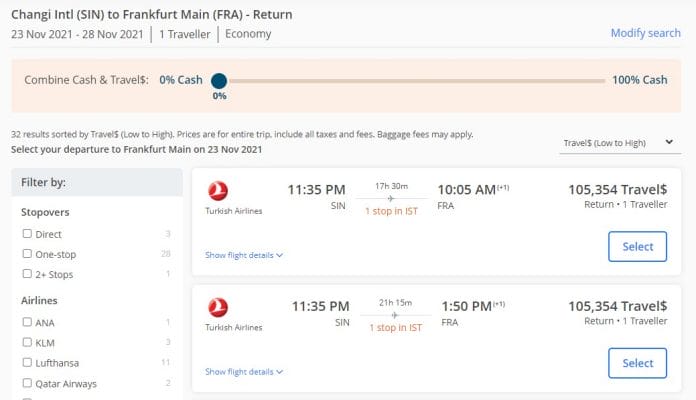Toggle the Lufthansa airline filter
This screenshot has width=696, height=400.
[x=27, y=363]
